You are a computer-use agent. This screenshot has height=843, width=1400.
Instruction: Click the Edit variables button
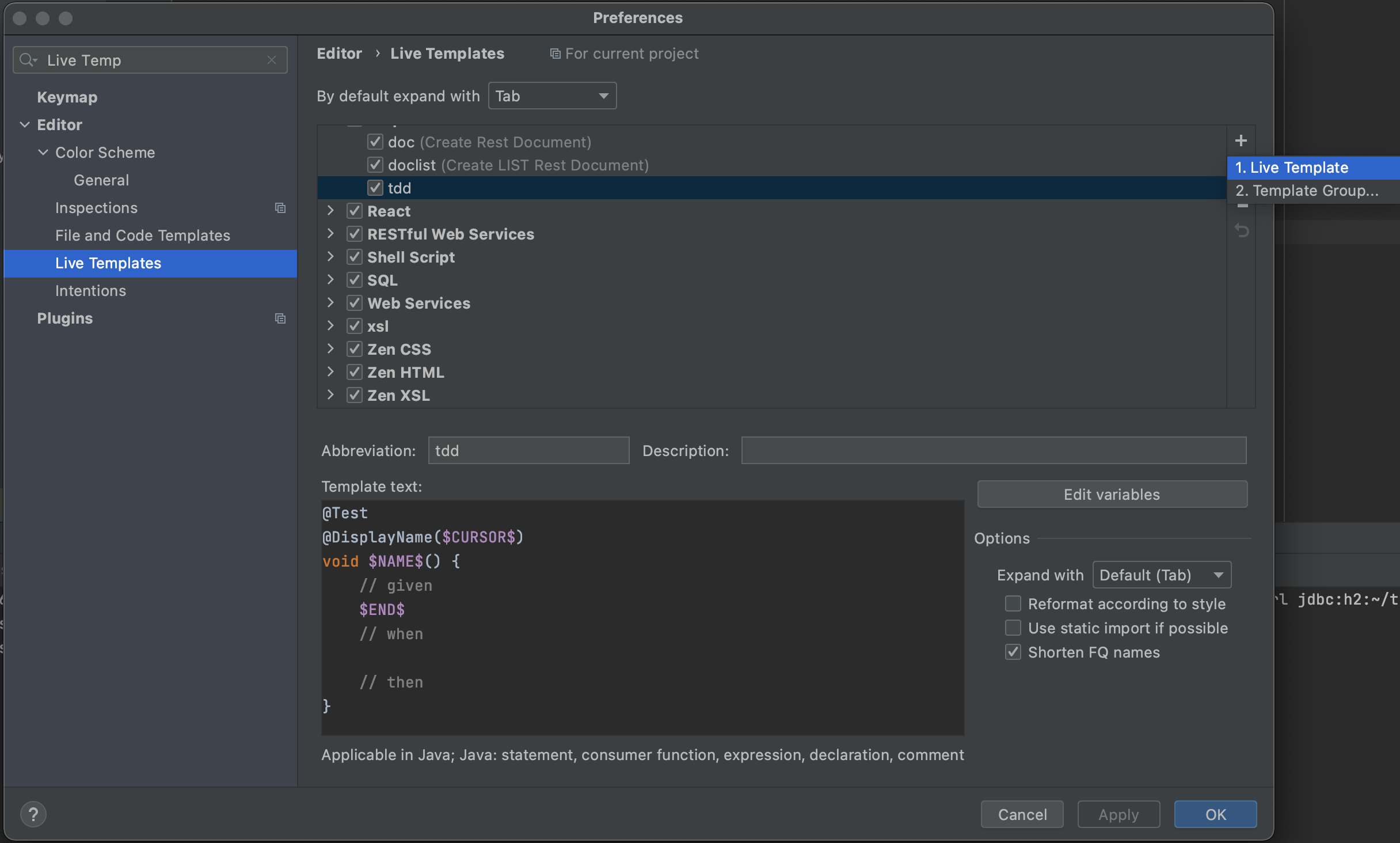[x=1112, y=494]
